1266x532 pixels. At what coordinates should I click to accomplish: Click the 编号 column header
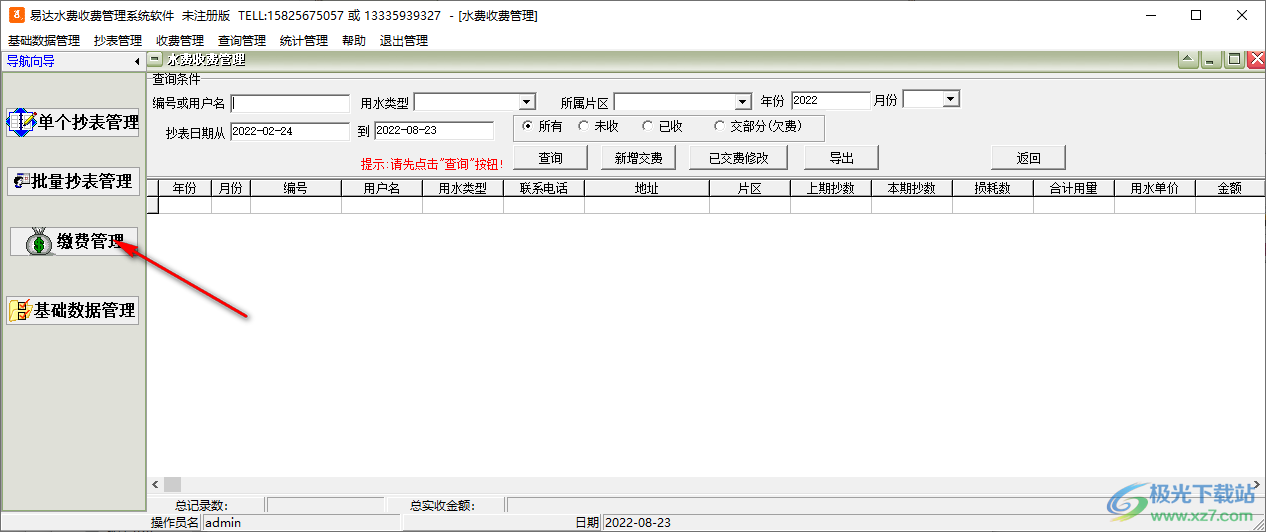(296, 188)
